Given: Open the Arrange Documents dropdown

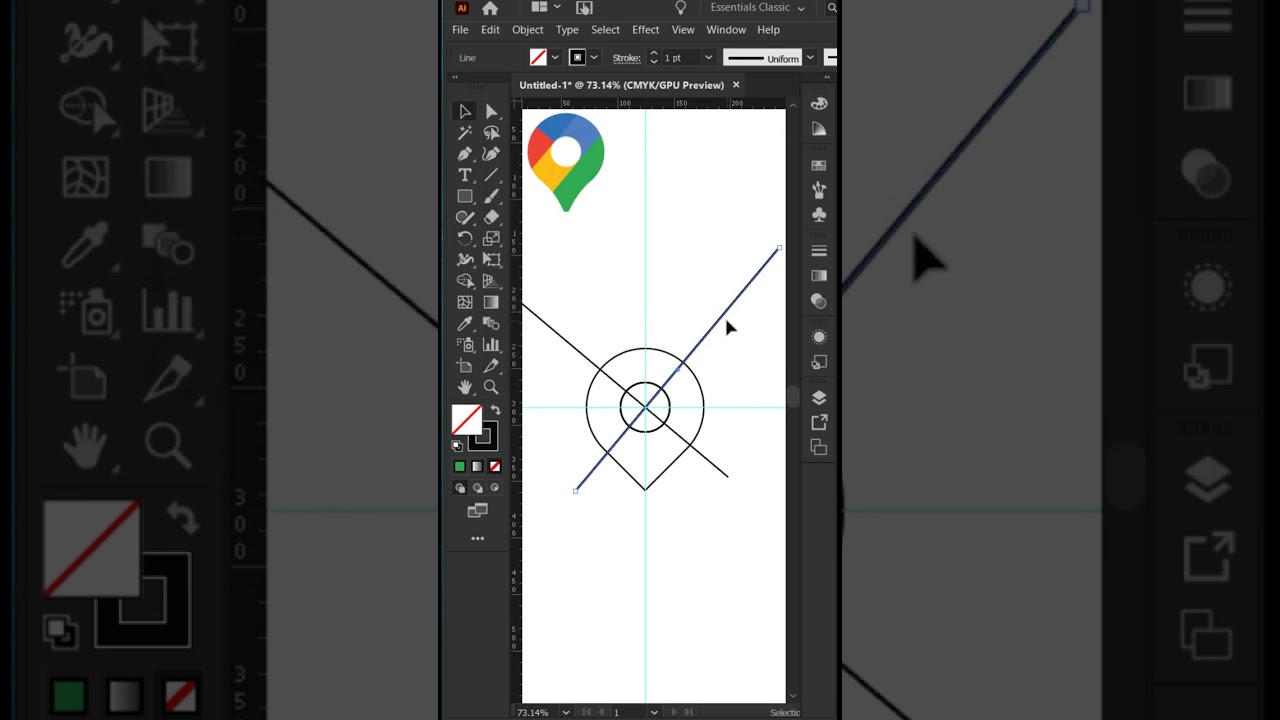Looking at the screenshot, I should coord(546,7).
